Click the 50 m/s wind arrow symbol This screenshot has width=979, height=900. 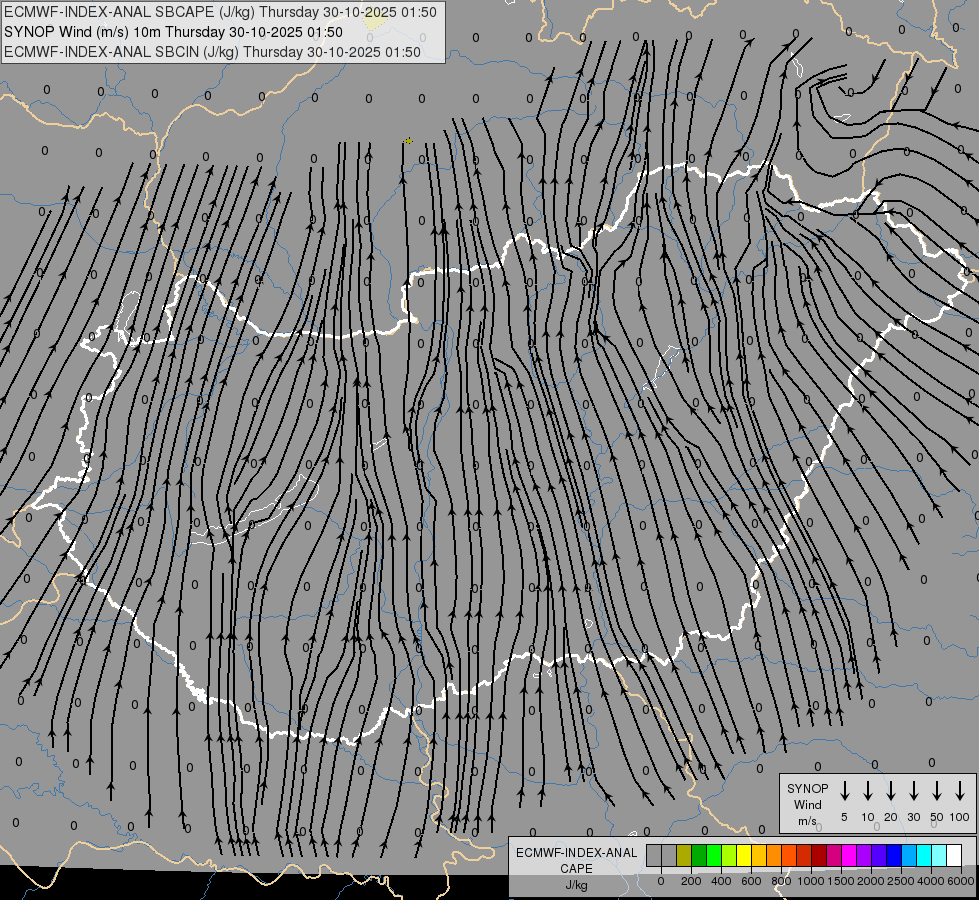coord(937,791)
